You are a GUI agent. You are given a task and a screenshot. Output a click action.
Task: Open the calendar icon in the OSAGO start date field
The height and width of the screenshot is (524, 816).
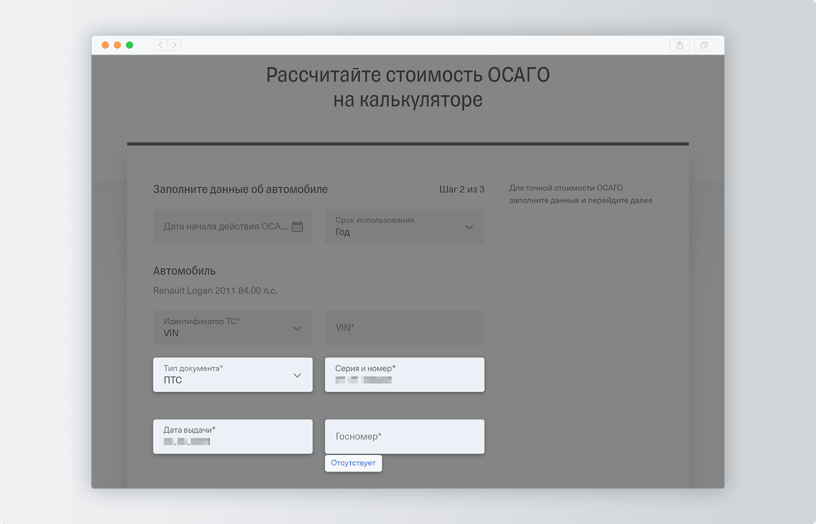tap(297, 226)
